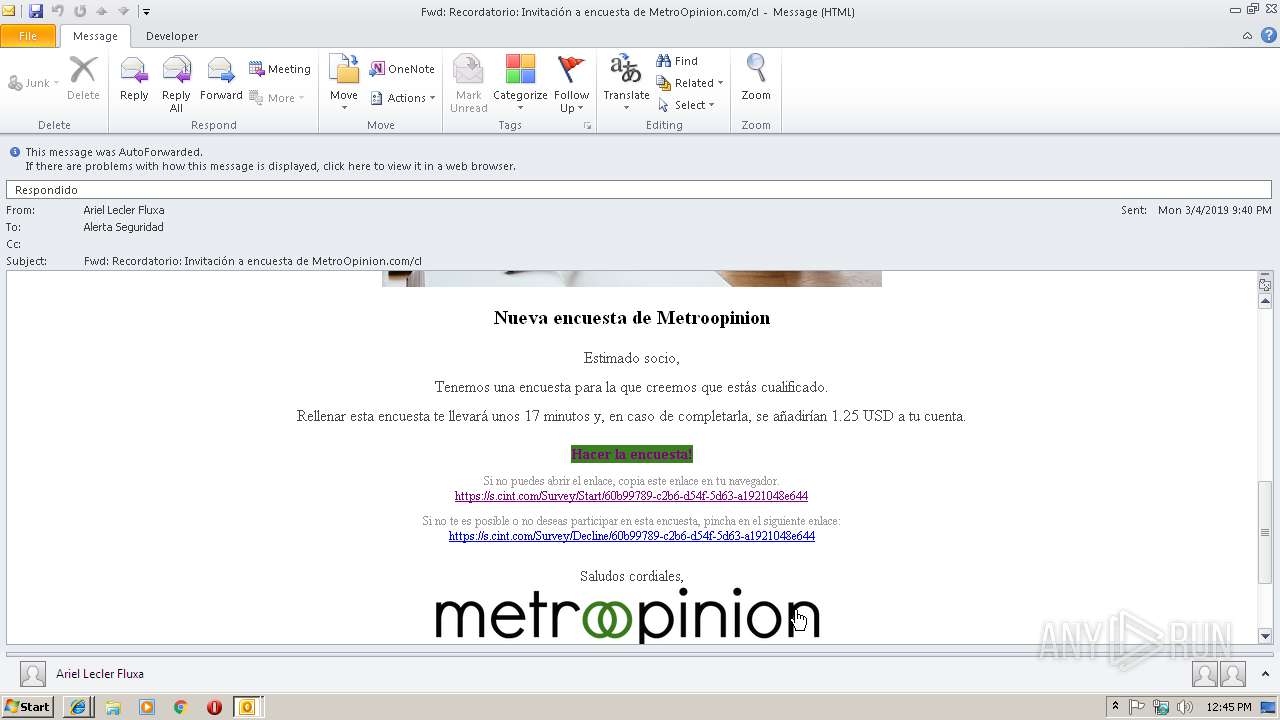Launch Google Chrome from taskbar

pos(181,707)
